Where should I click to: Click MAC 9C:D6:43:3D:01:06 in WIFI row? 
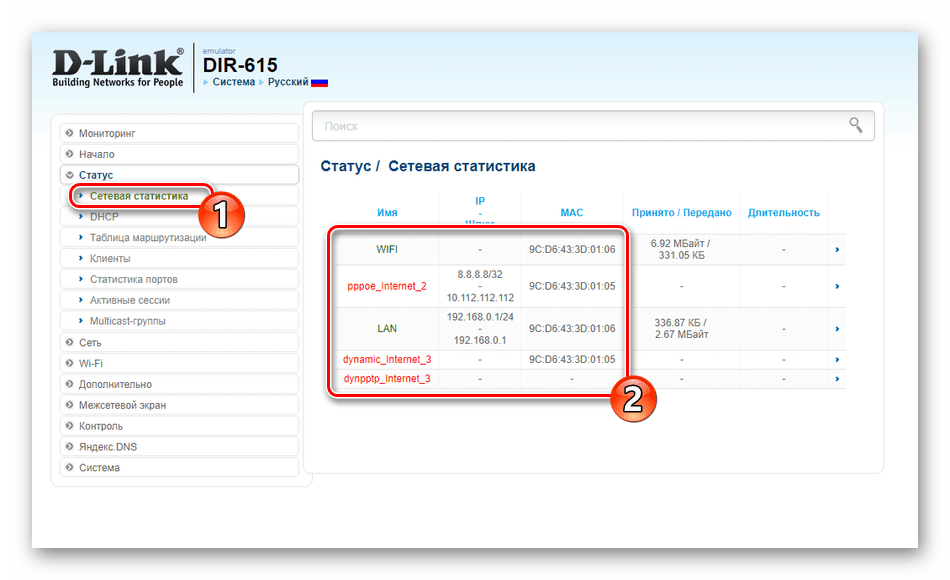(572, 250)
